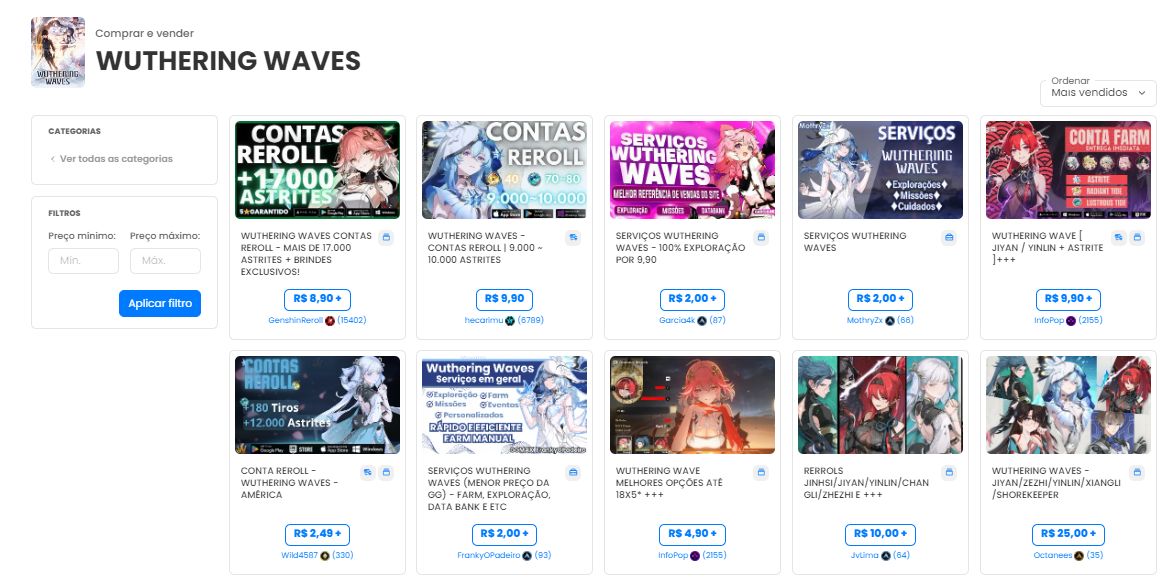
Task: Click the seller badge next to GenshinReroll
Action: pos(330,320)
